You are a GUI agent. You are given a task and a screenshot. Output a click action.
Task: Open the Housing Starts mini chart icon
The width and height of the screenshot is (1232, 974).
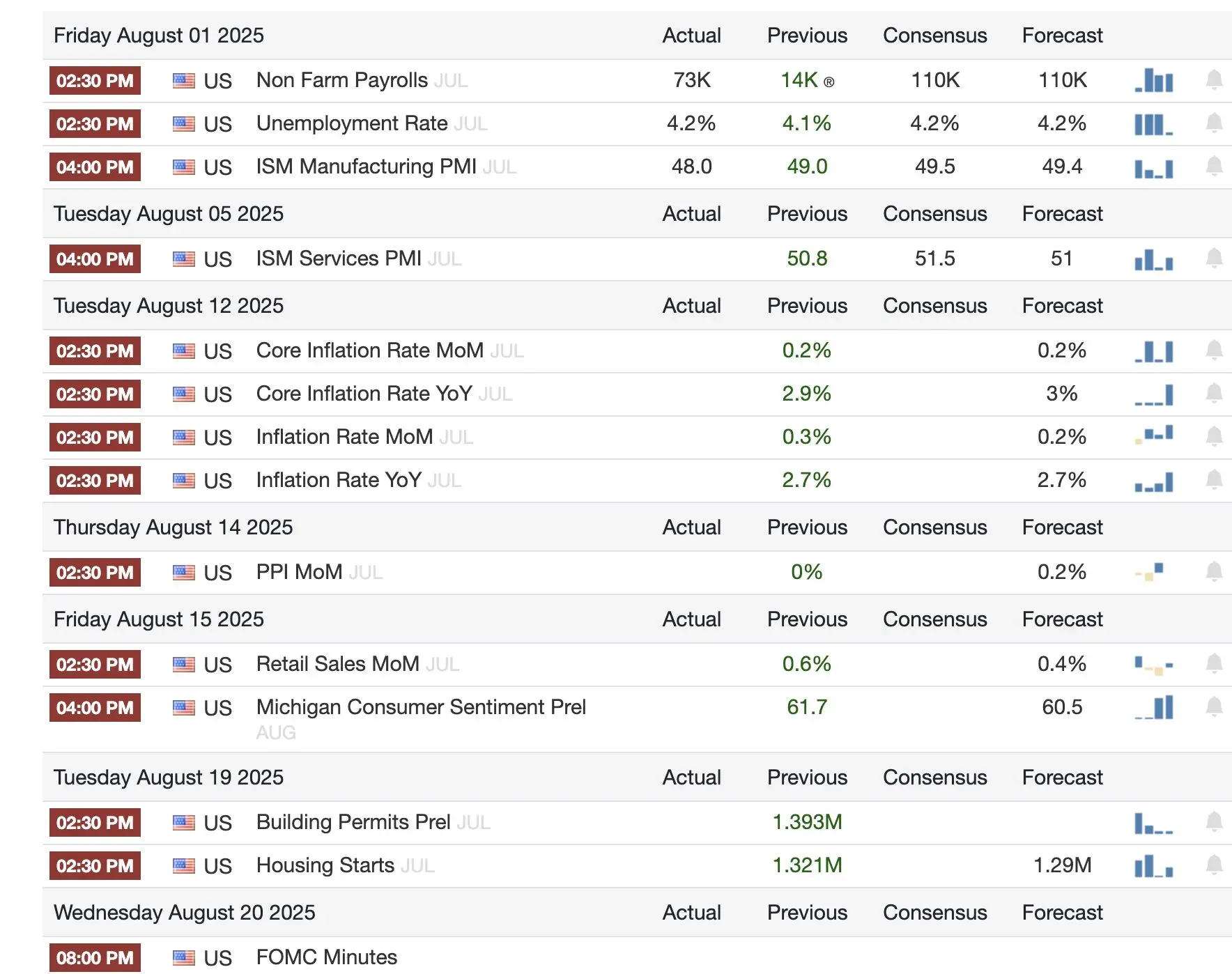(1153, 866)
